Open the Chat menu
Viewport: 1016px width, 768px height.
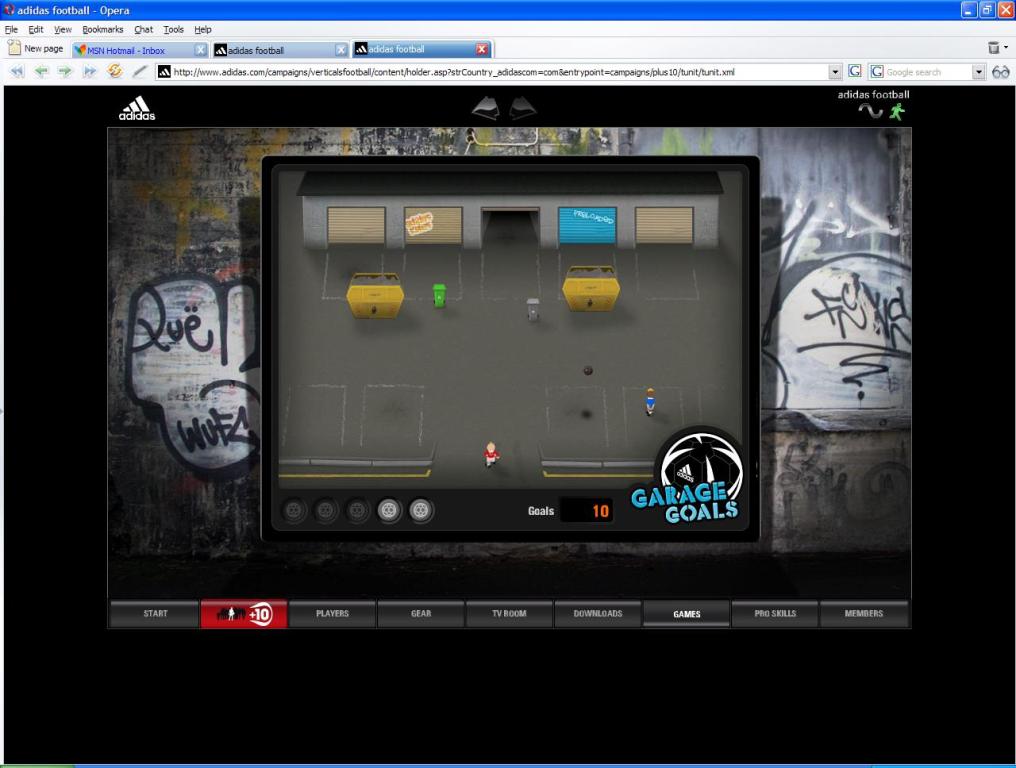(143, 29)
